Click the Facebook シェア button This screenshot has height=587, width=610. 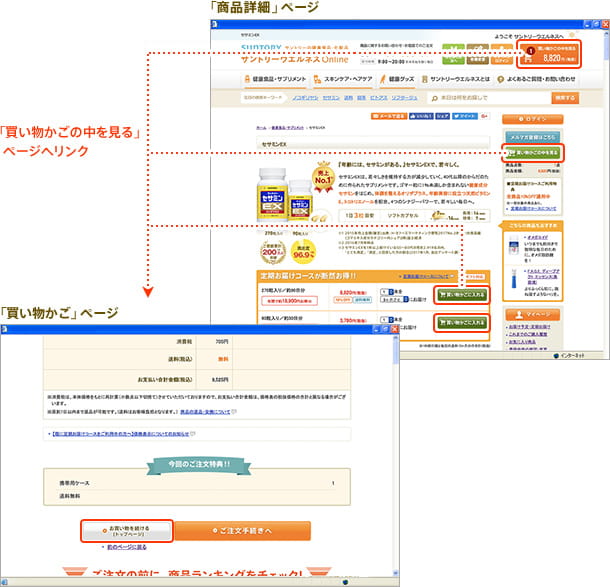point(442,116)
